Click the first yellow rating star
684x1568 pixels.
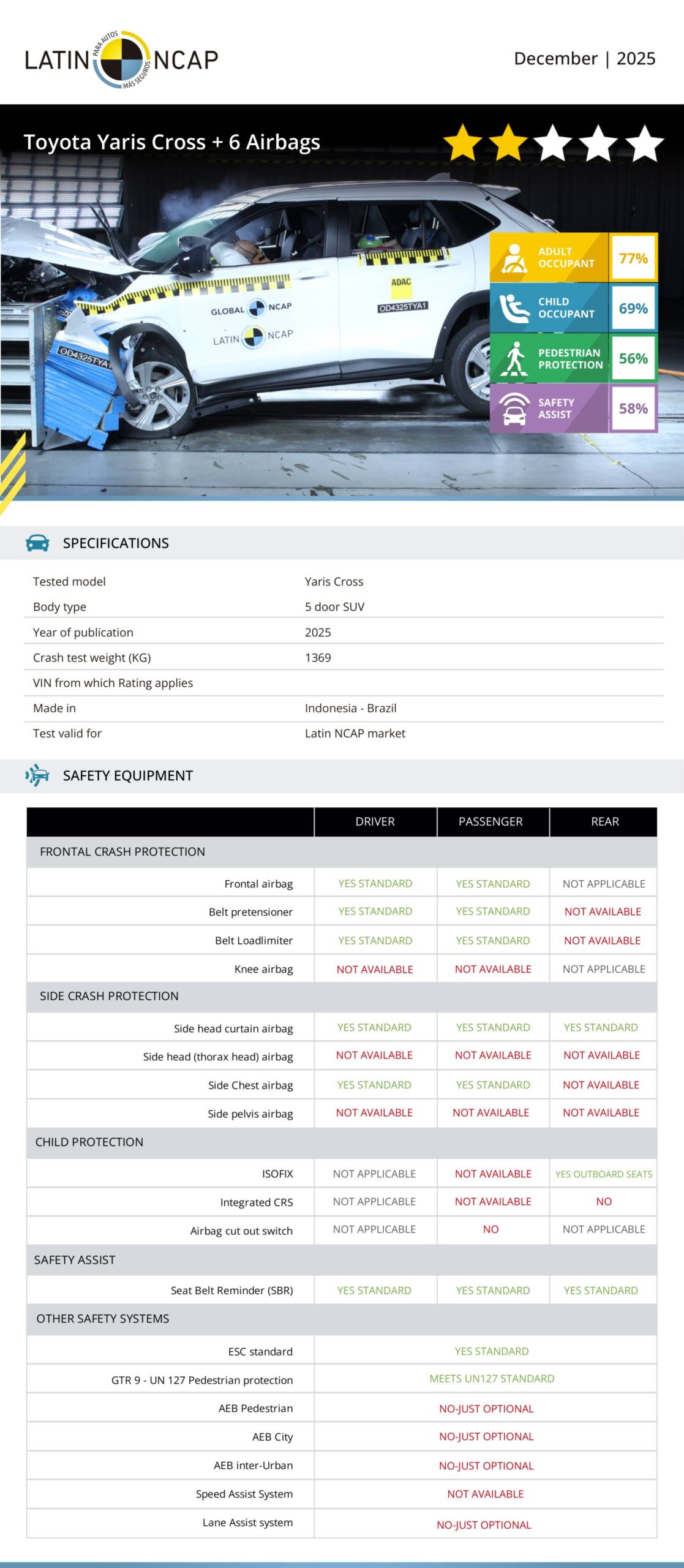(462, 143)
